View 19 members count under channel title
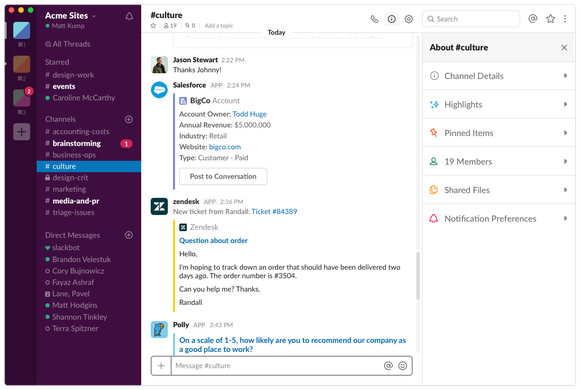Viewport: 580px width, 390px height. (170, 26)
